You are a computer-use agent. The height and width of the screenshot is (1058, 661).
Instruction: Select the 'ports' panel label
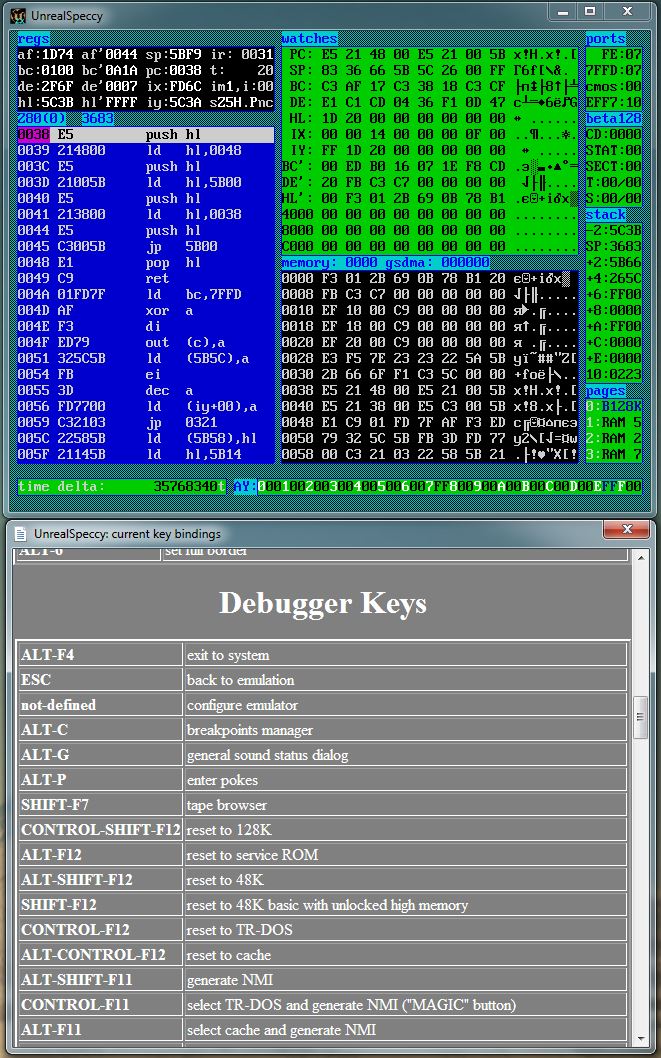click(x=606, y=38)
